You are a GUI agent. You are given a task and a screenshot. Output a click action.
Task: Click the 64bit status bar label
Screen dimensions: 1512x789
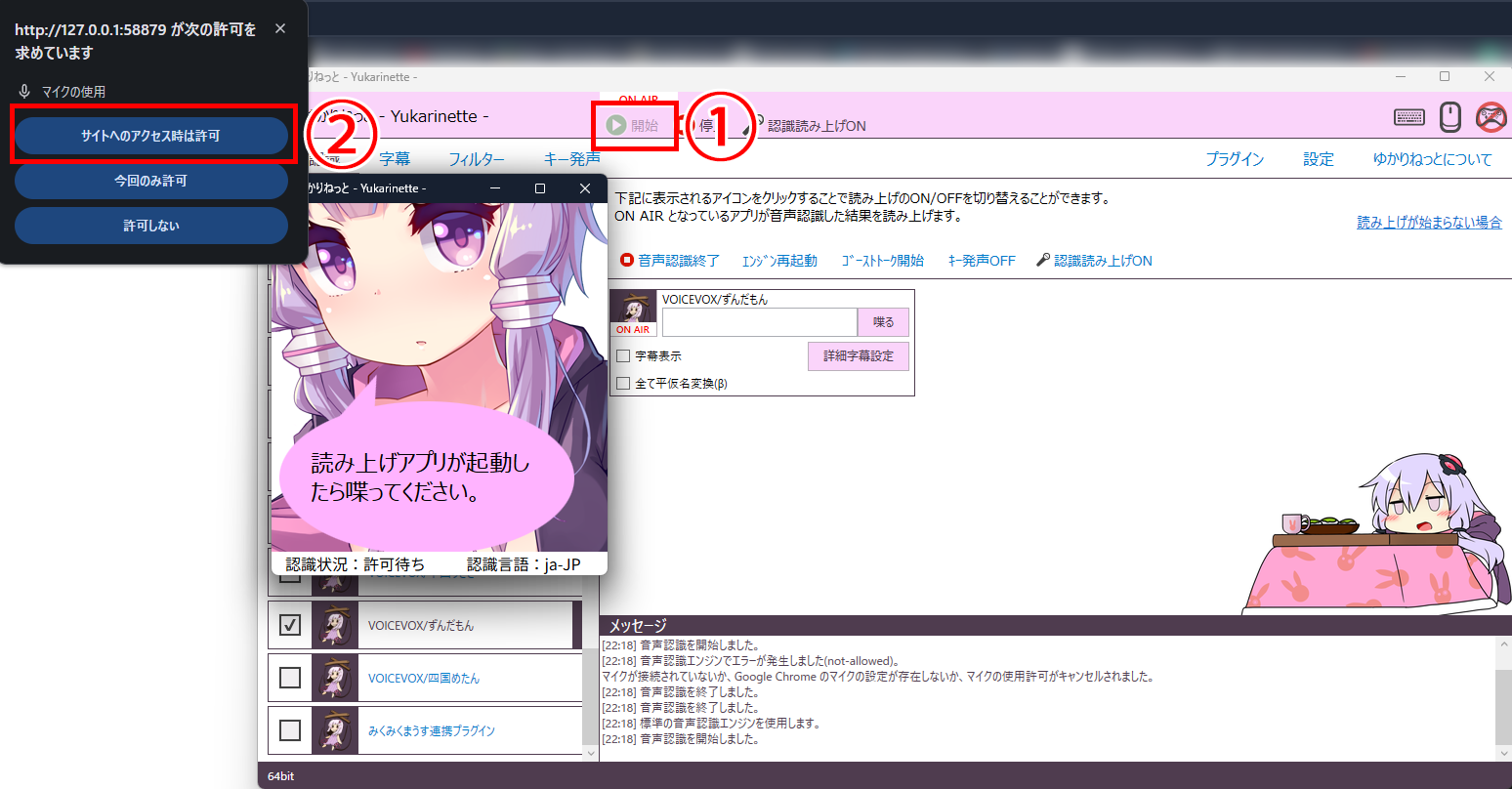coord(281,776)
